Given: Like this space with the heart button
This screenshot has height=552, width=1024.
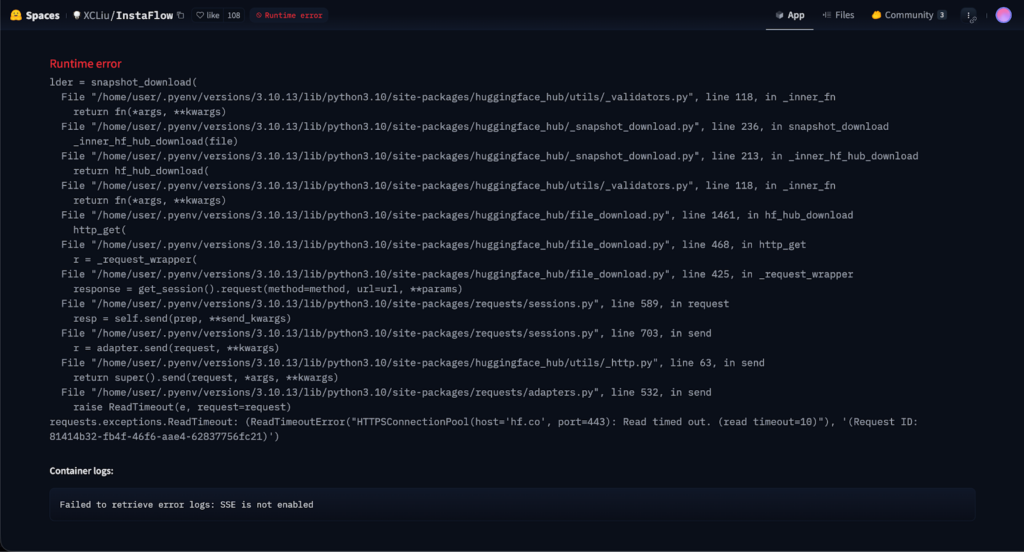Looking at the screenshot, I should tap(207, 16).
